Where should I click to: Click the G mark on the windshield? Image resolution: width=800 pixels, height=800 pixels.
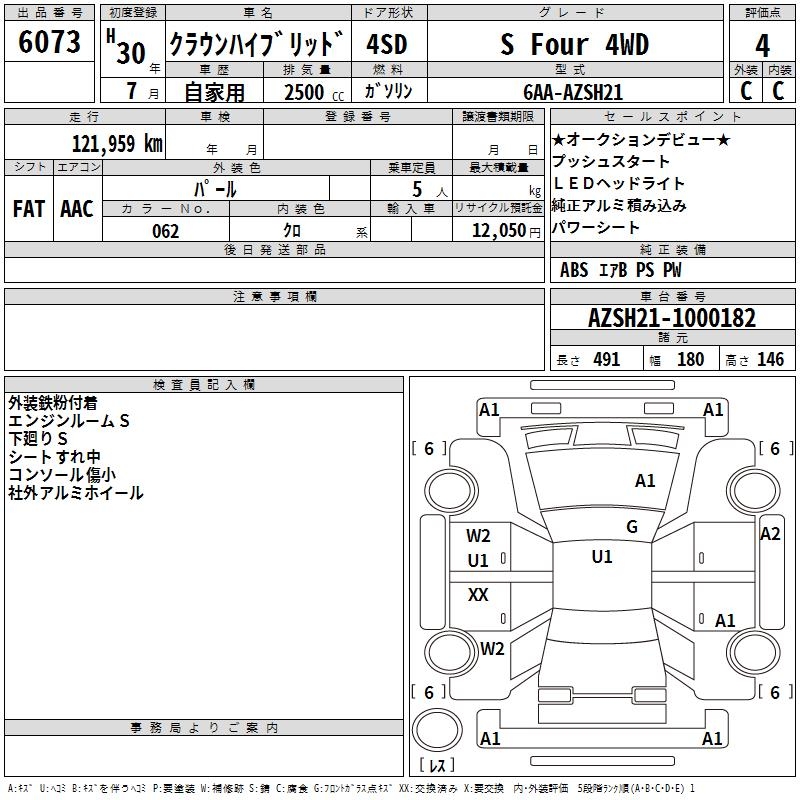pyautogui.click(x=631, y=527)
